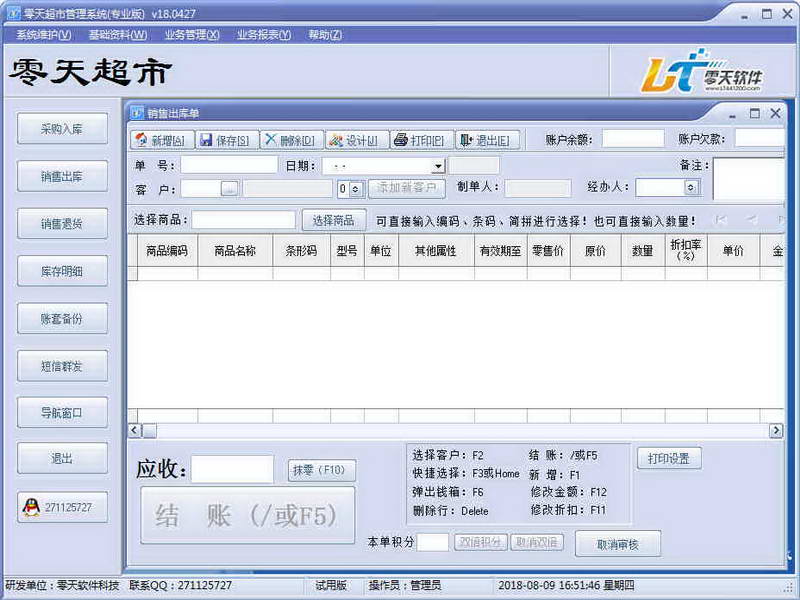Minimize the 销售出库单 inner window

(x=733, y=115)
